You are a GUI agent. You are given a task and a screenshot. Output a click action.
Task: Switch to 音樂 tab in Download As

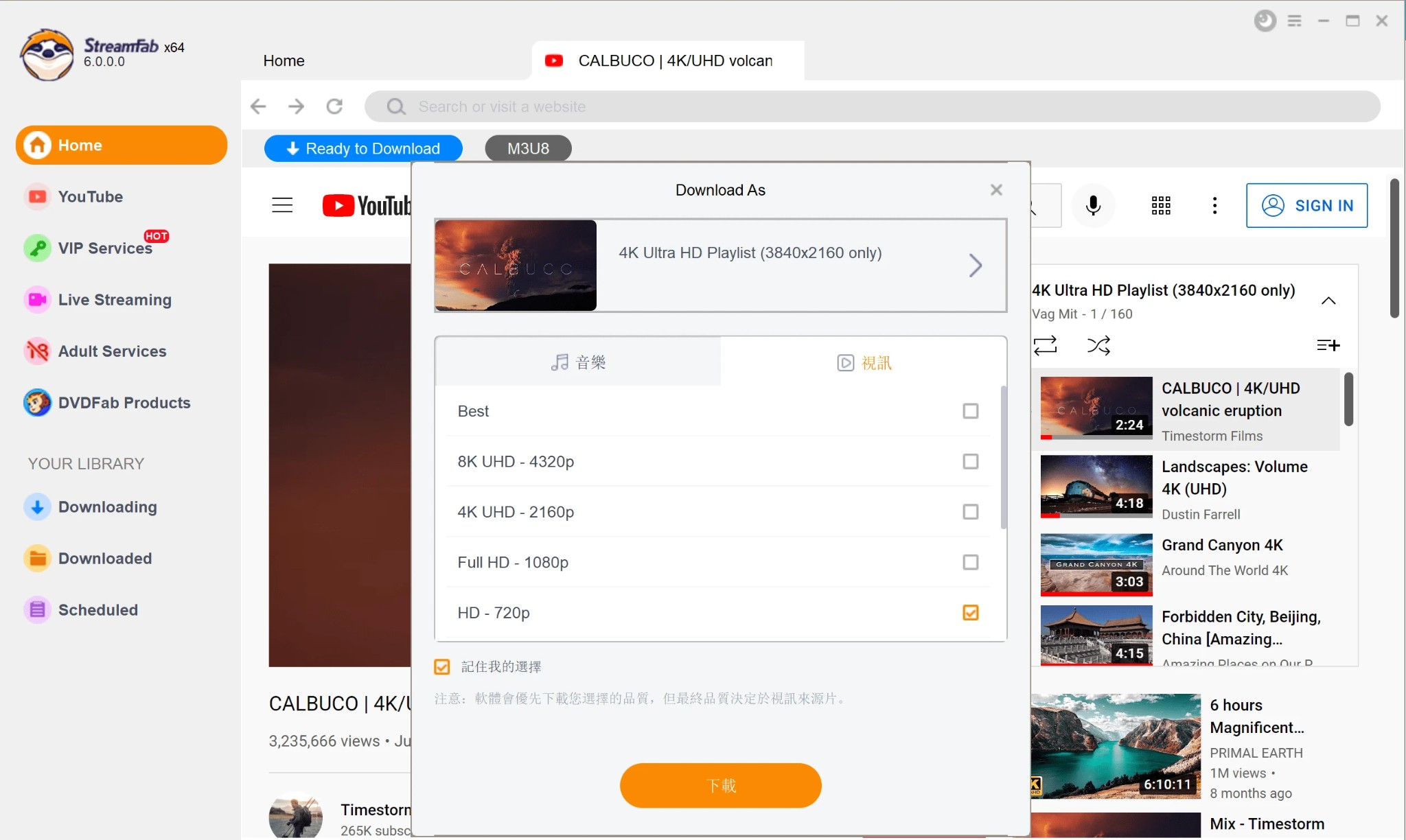(x=578, y=362)
